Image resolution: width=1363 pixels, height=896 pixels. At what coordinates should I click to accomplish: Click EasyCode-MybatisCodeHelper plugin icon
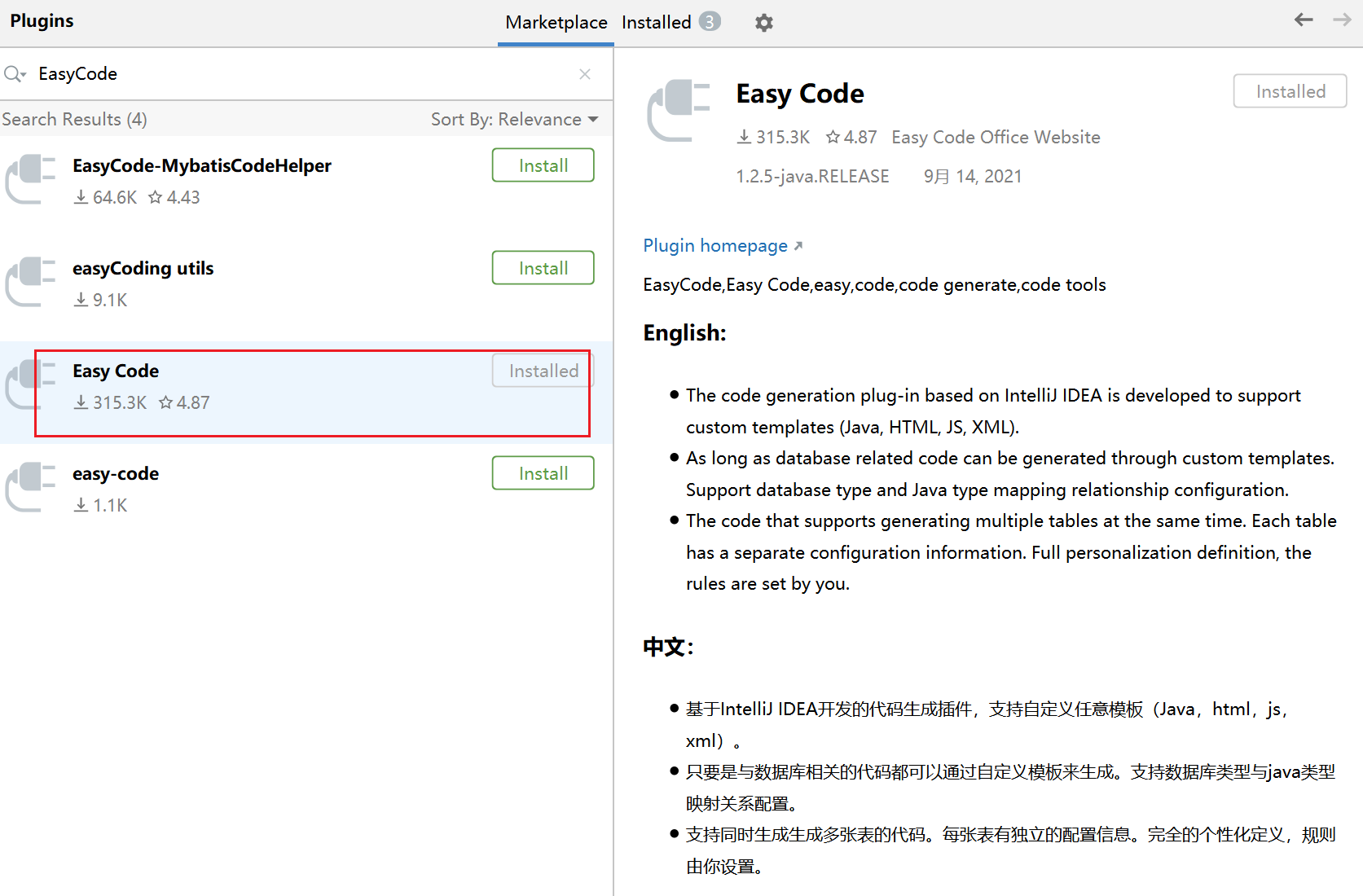pyautogui.click(x=31, y=178)
